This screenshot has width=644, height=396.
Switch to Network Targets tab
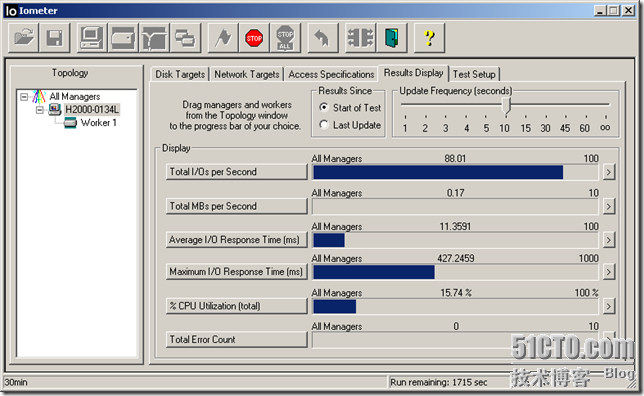[247, 74]
